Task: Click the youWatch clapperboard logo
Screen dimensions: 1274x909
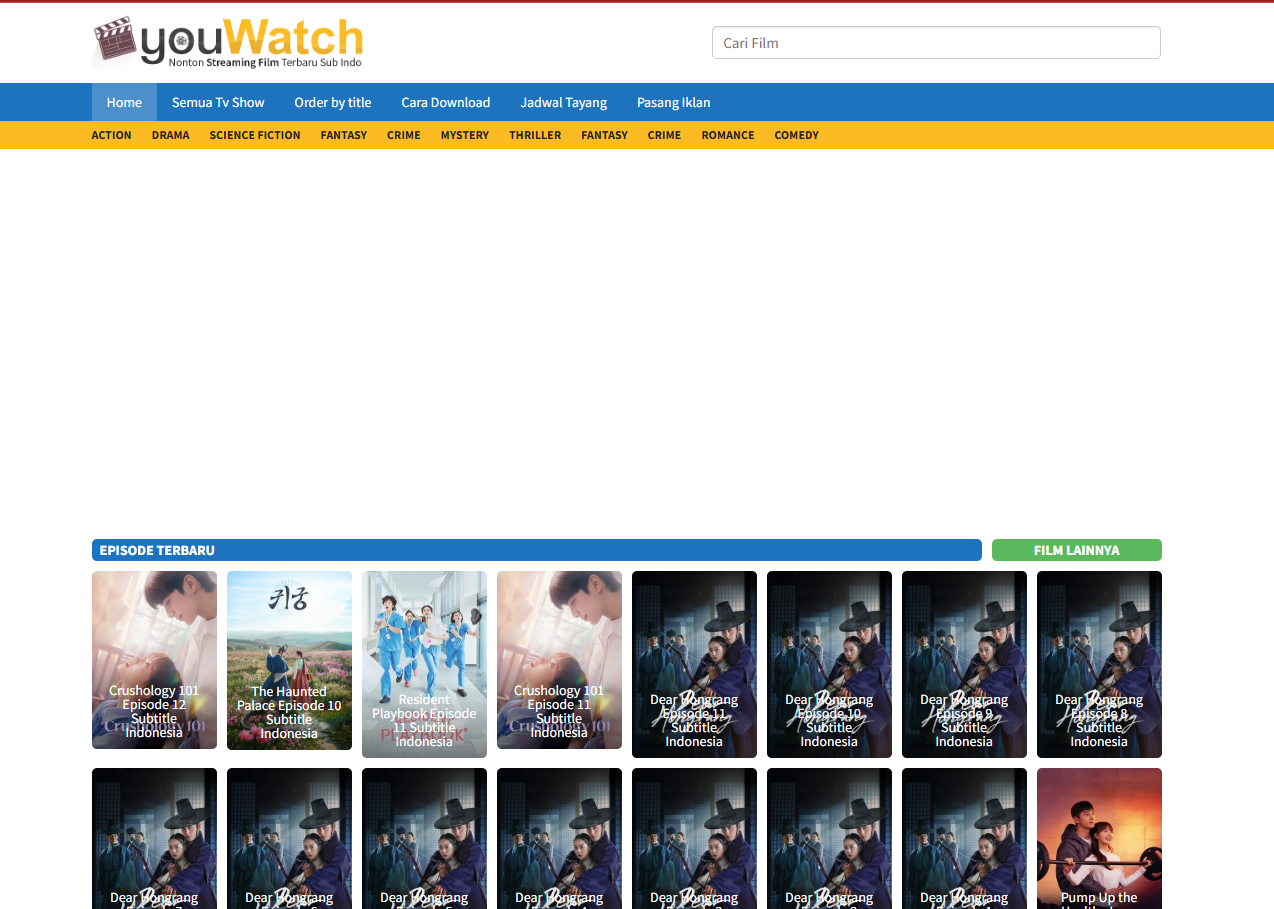Action: (x=227, y=43)
